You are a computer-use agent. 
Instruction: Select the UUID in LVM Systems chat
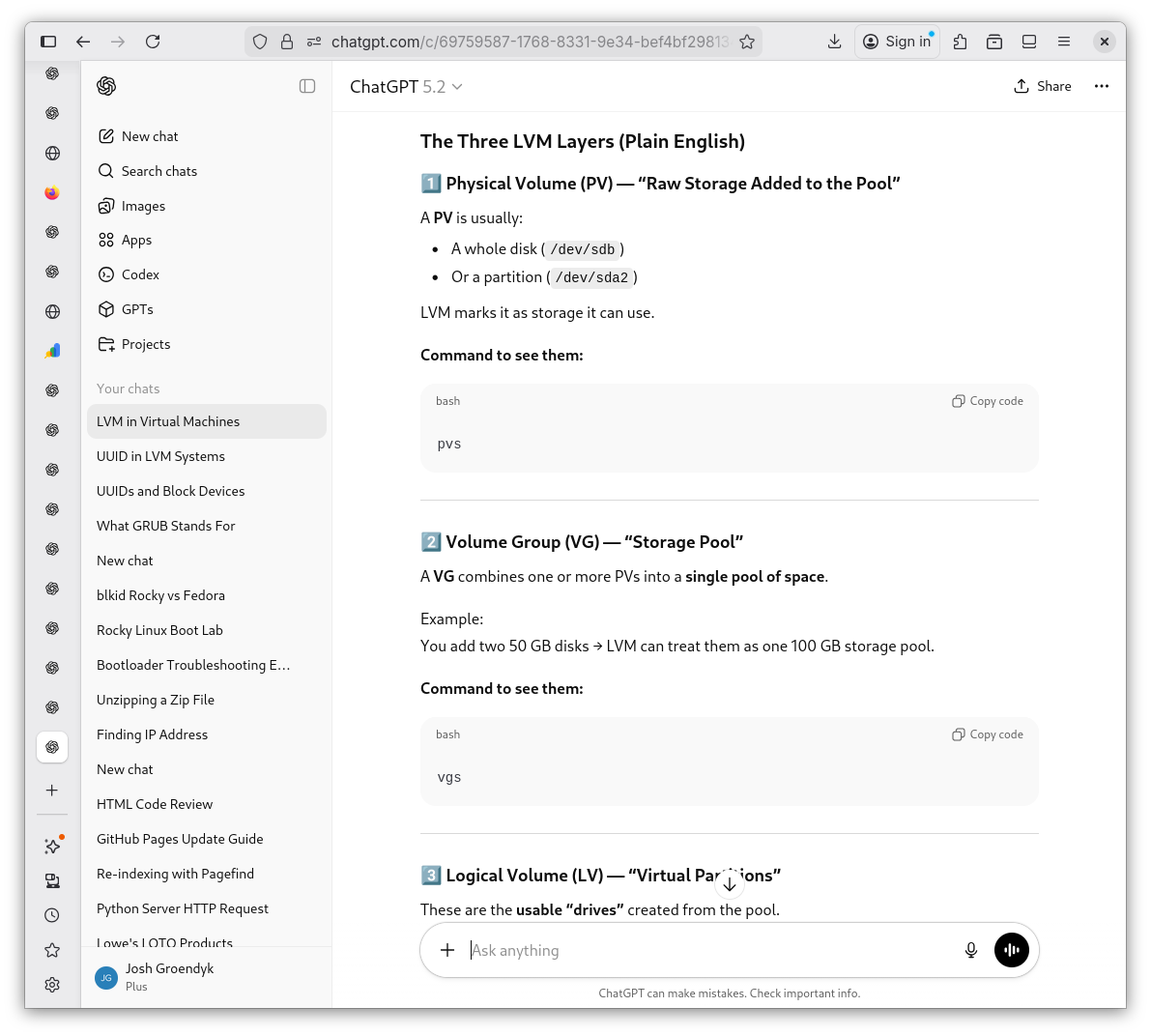click(160, 456)
